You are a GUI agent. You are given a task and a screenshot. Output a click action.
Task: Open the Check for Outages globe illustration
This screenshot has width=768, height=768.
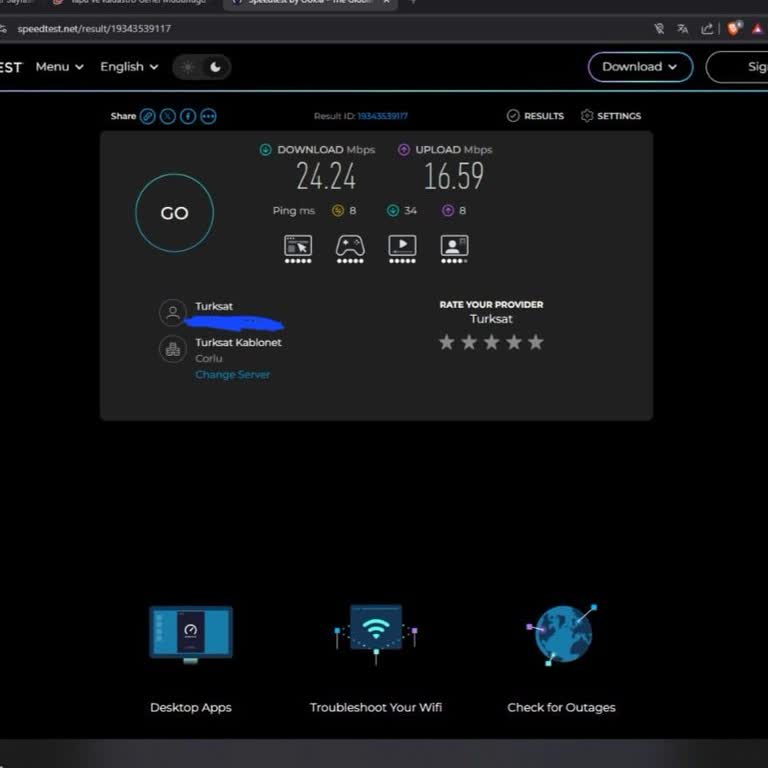tap(562, 635)
